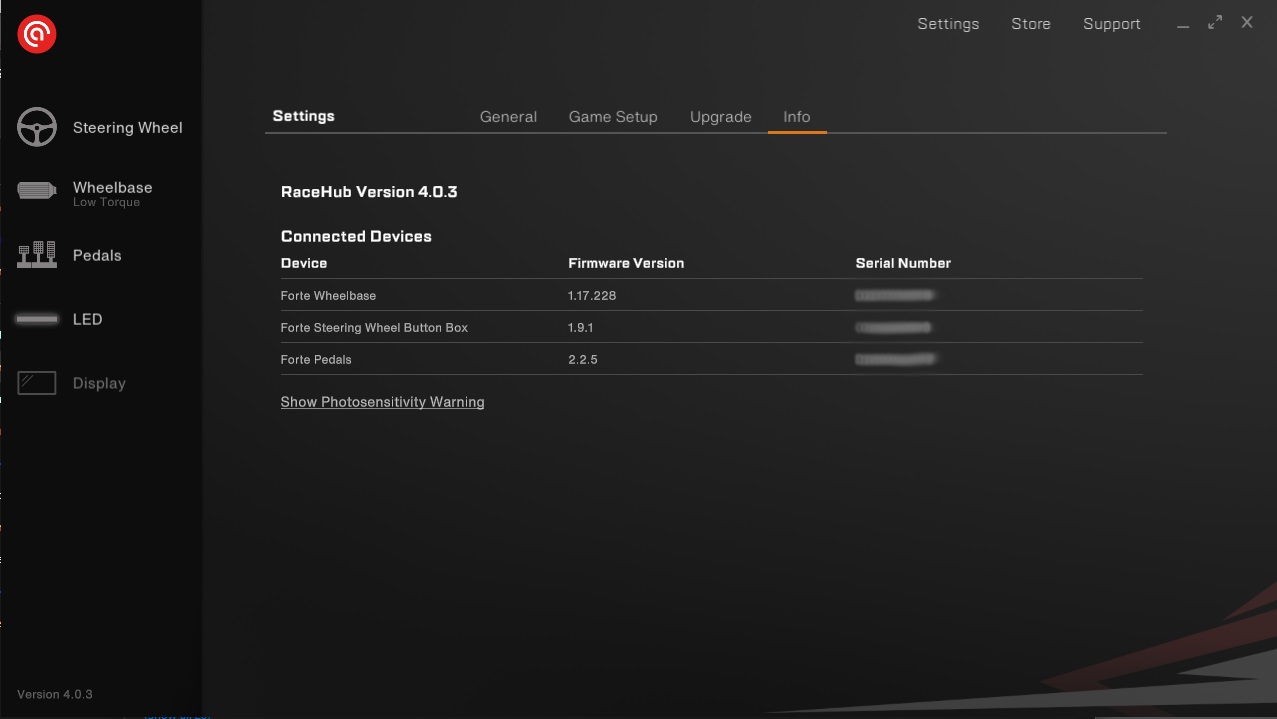Image resolution: width=1277 pixels, height=719 pixels.
Task: Open the Support menu item
Action: point(1112,24)
